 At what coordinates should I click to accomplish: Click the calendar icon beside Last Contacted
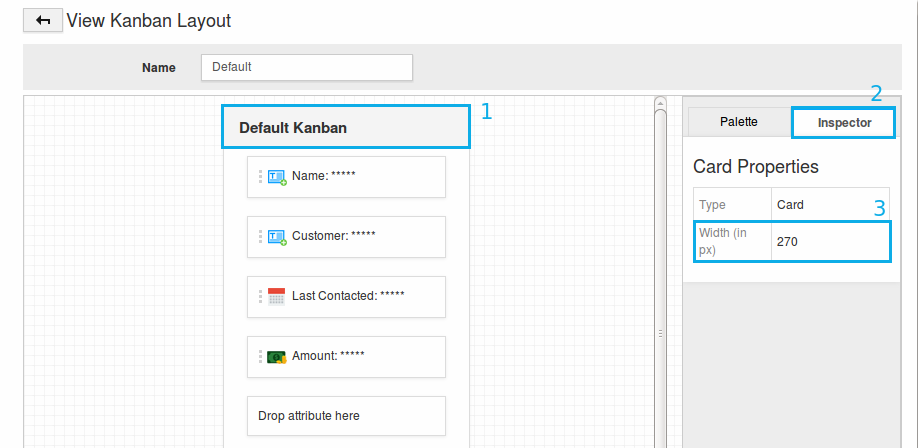coord(277,296)
